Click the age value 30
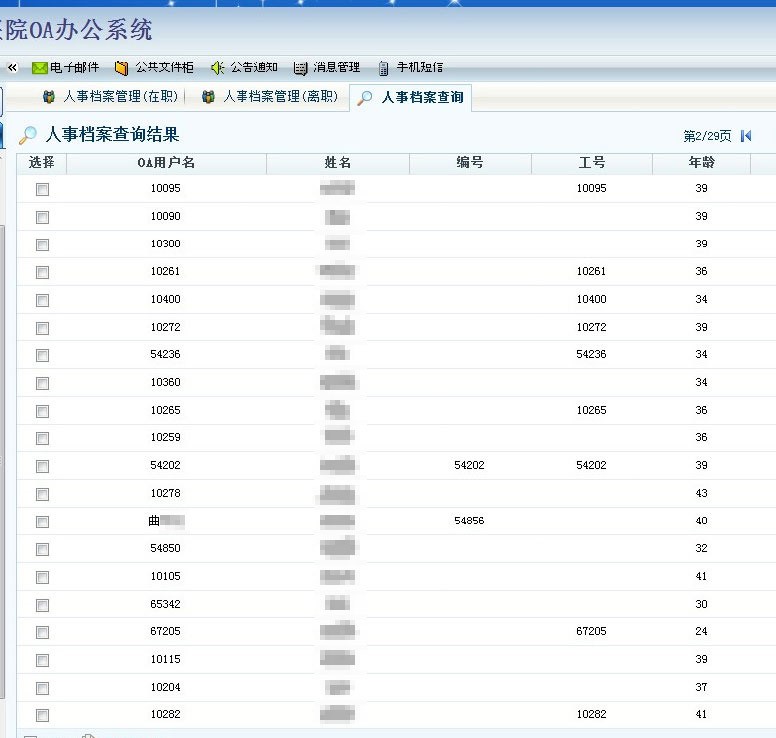This screenshot has width=776, height=738. [701, 604]
